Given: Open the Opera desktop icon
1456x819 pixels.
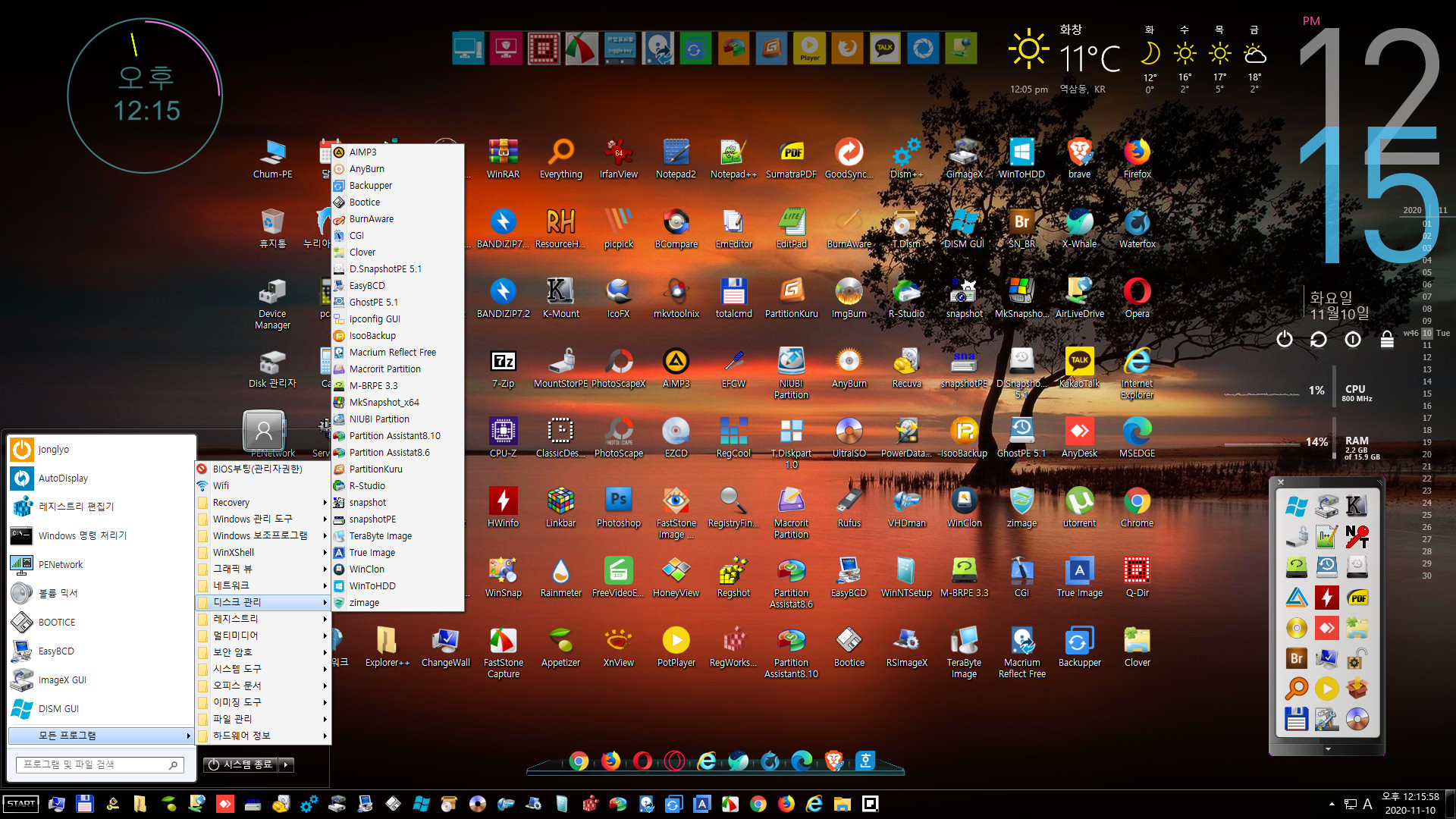Looking at the screenshot, I should (x=1137, y=298).
